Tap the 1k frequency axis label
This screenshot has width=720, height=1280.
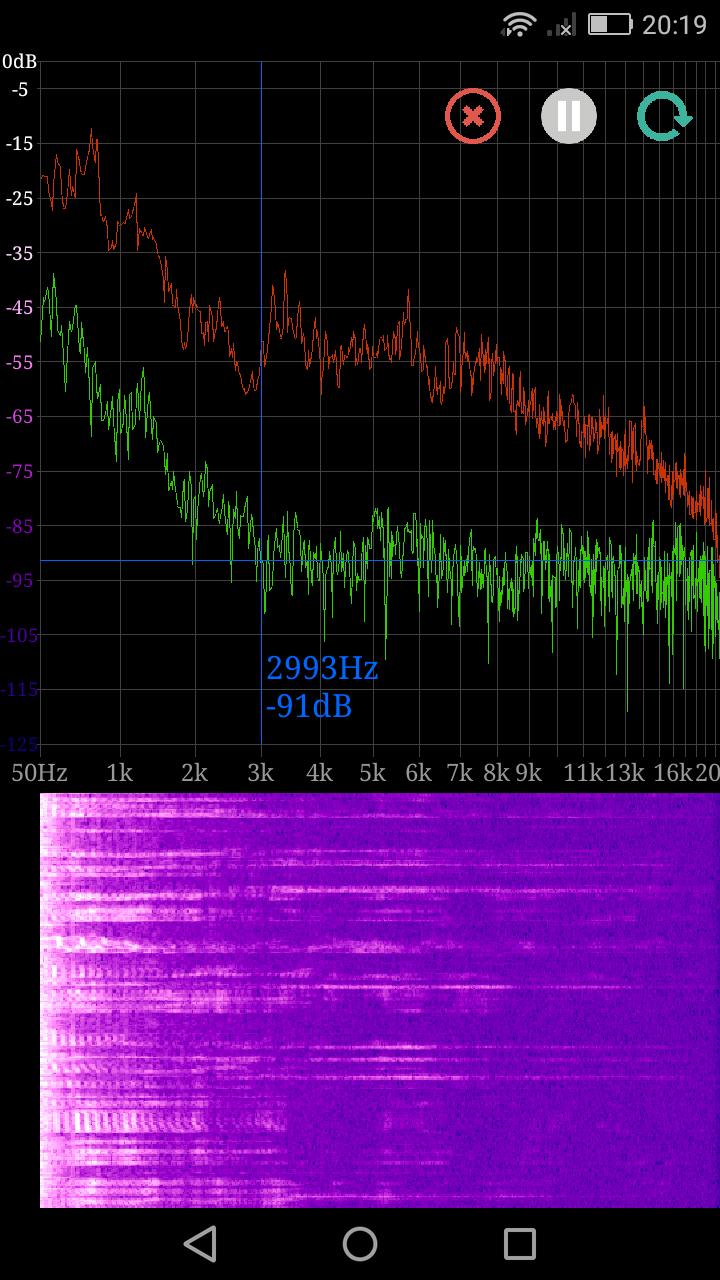119,772
